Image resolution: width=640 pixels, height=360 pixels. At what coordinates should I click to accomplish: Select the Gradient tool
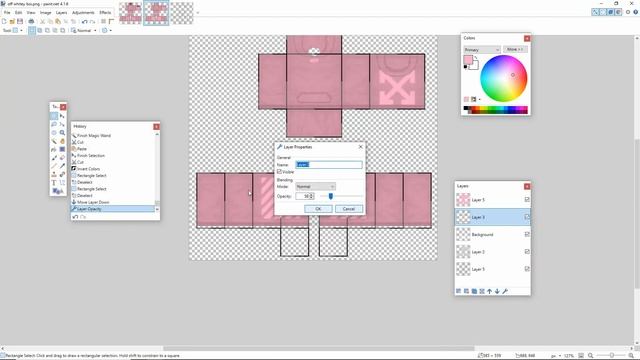tap(62, 149)
